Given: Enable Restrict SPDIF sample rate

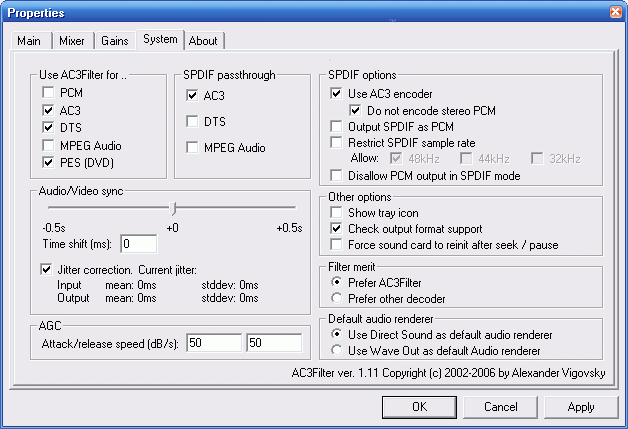Looking at the screenshot, I should 337,143.
